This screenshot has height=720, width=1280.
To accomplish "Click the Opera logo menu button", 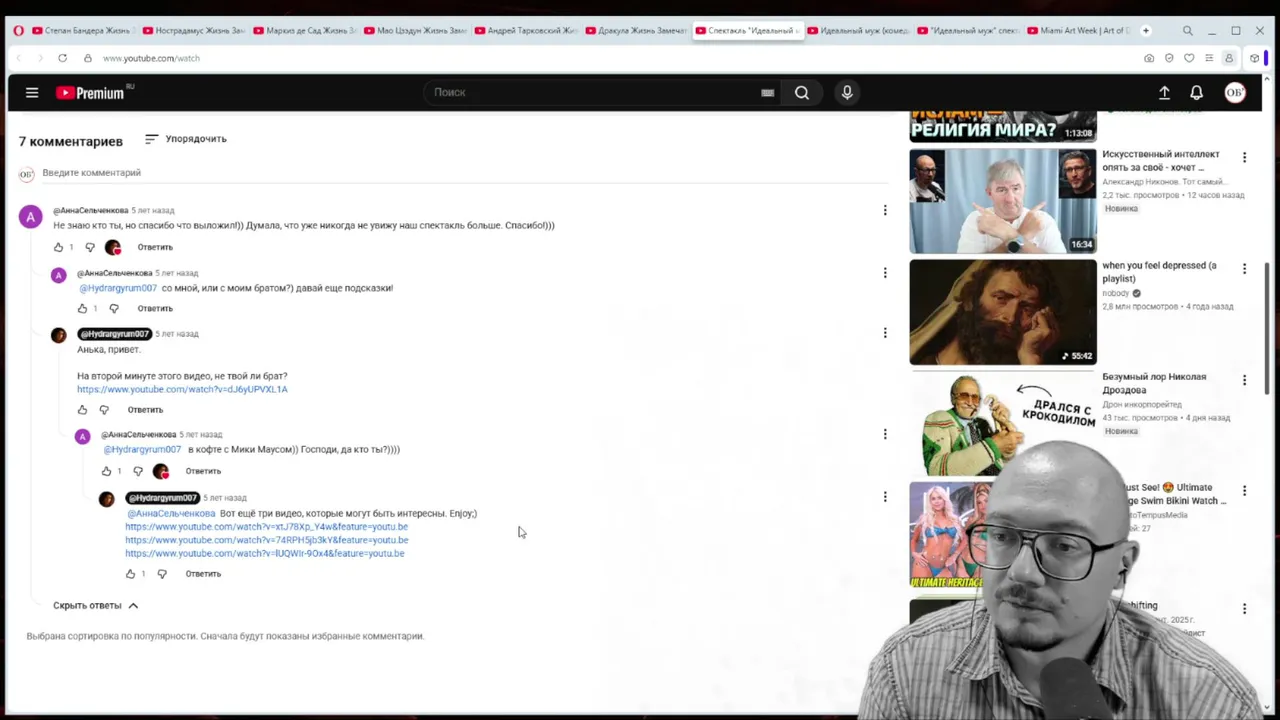I will coord(18,31).
